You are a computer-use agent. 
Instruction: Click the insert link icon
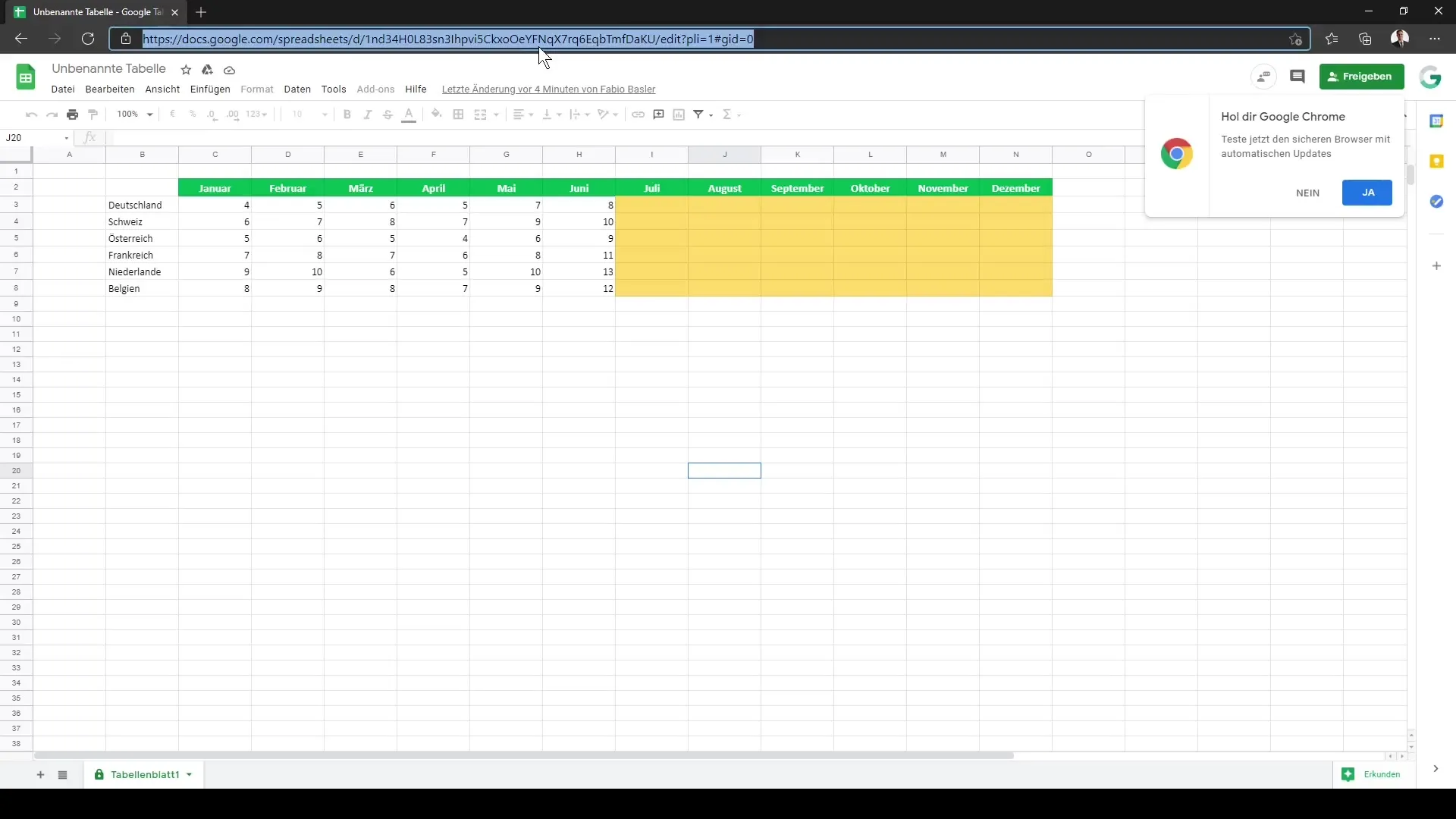coord(639,115)
